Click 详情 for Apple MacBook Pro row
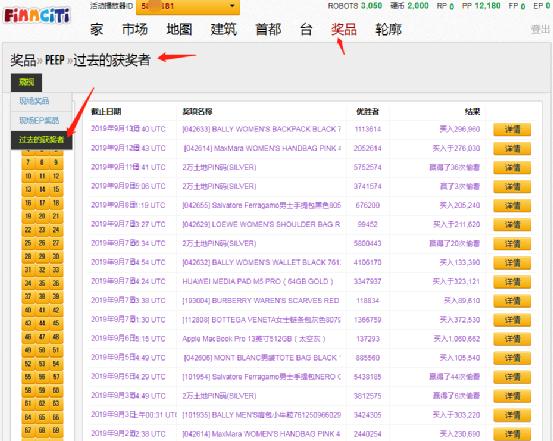 pyautogui.click(x=512, y=339)
